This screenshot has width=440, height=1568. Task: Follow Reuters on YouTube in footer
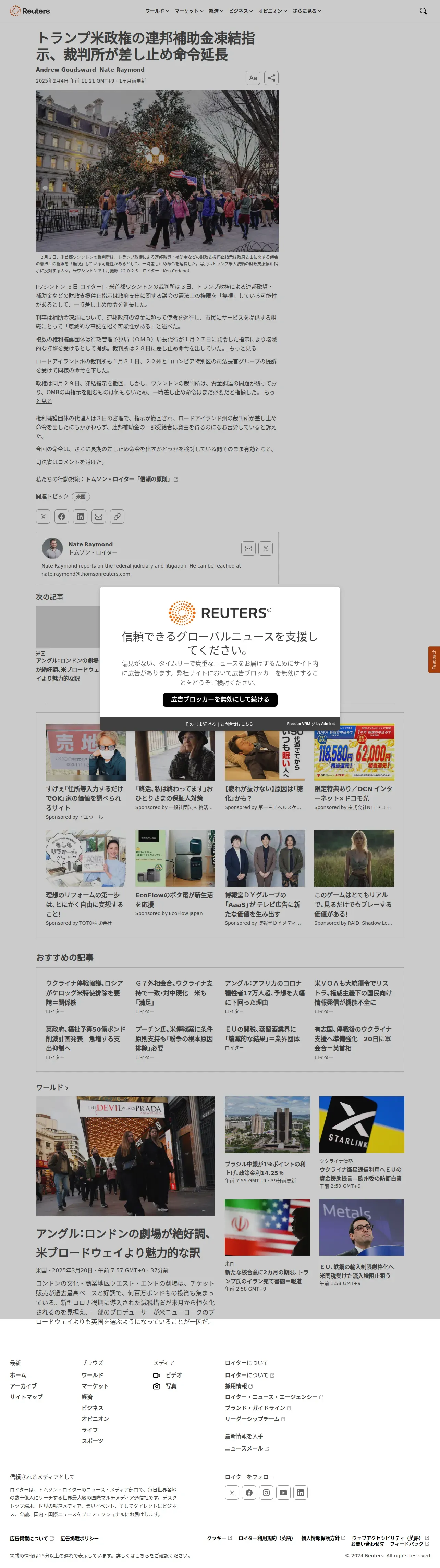283,1493
